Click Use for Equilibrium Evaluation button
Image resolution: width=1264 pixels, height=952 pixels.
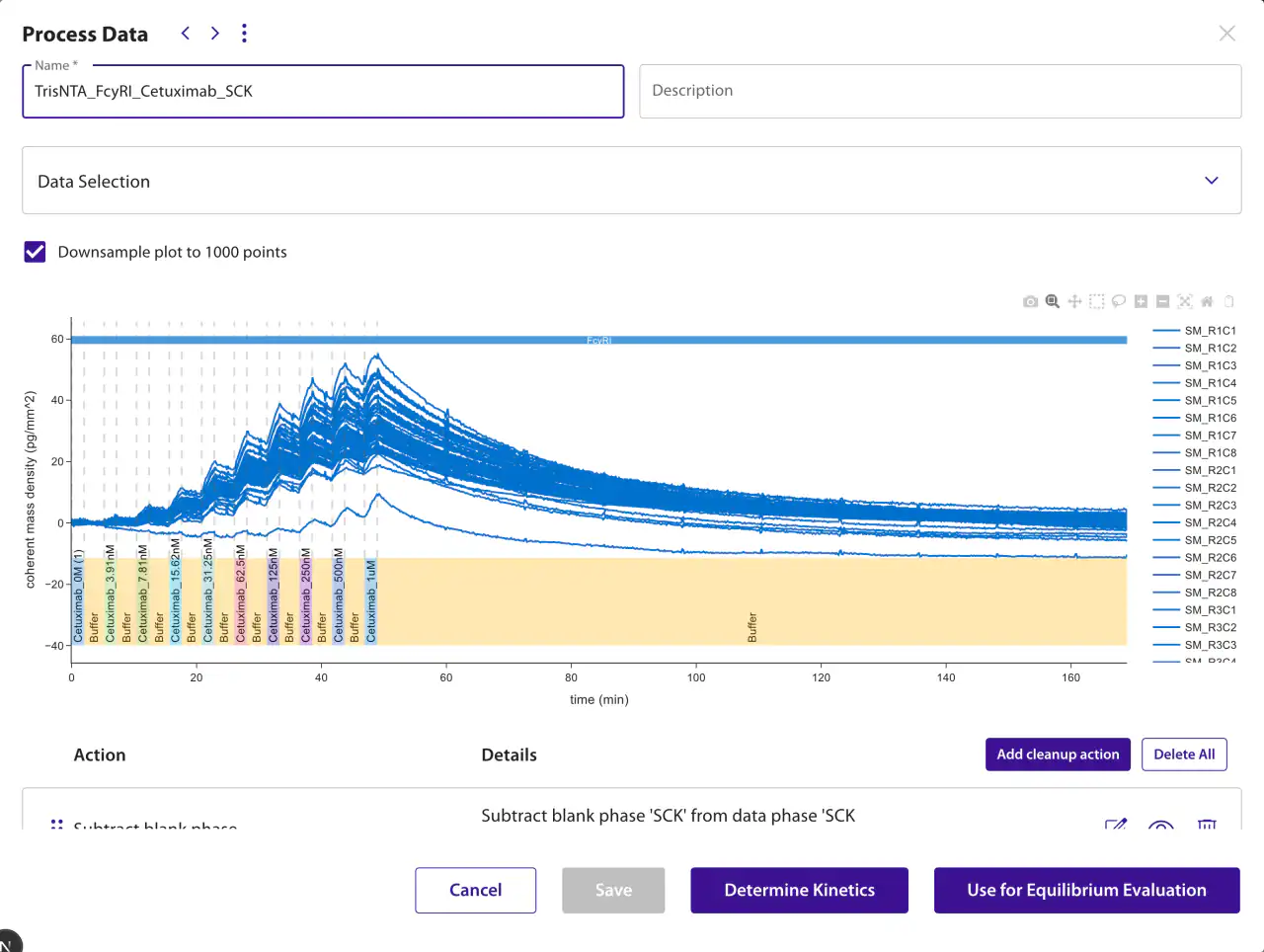tap(1086, 890)
